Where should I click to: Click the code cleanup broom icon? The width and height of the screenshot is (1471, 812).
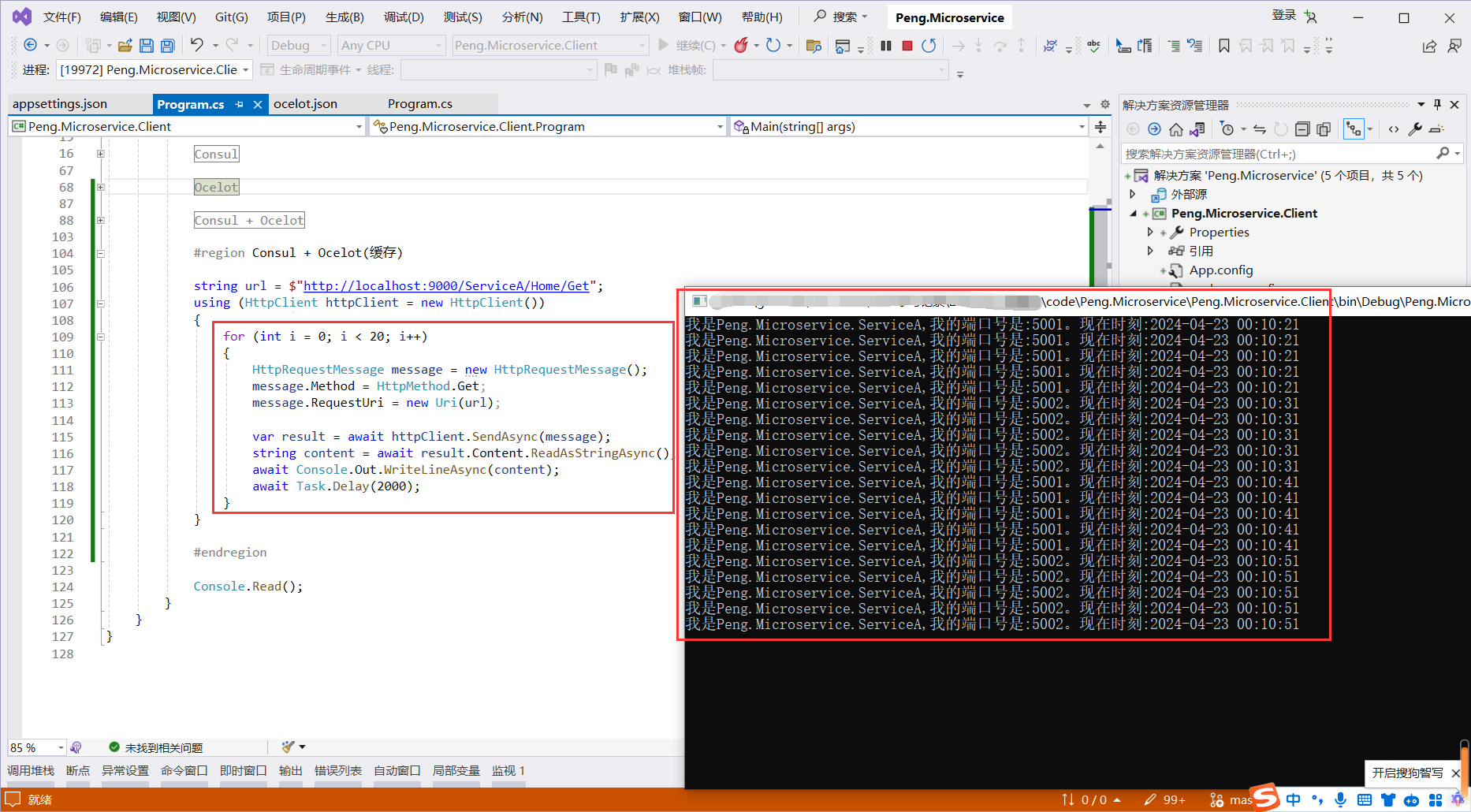coord(288,747)
